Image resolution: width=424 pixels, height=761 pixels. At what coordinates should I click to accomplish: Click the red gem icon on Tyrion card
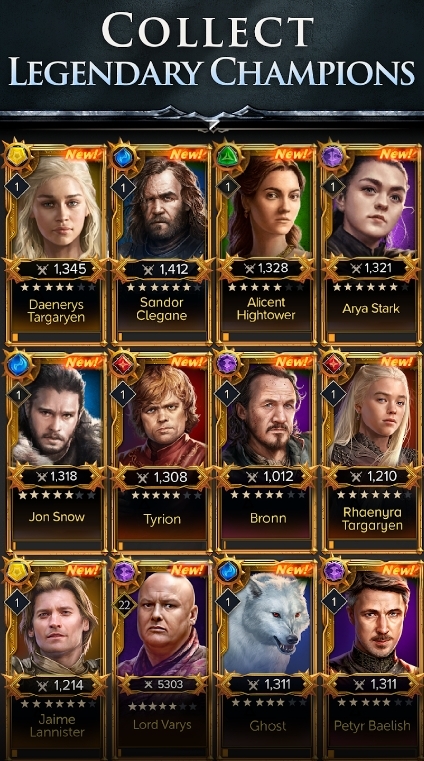123,365
